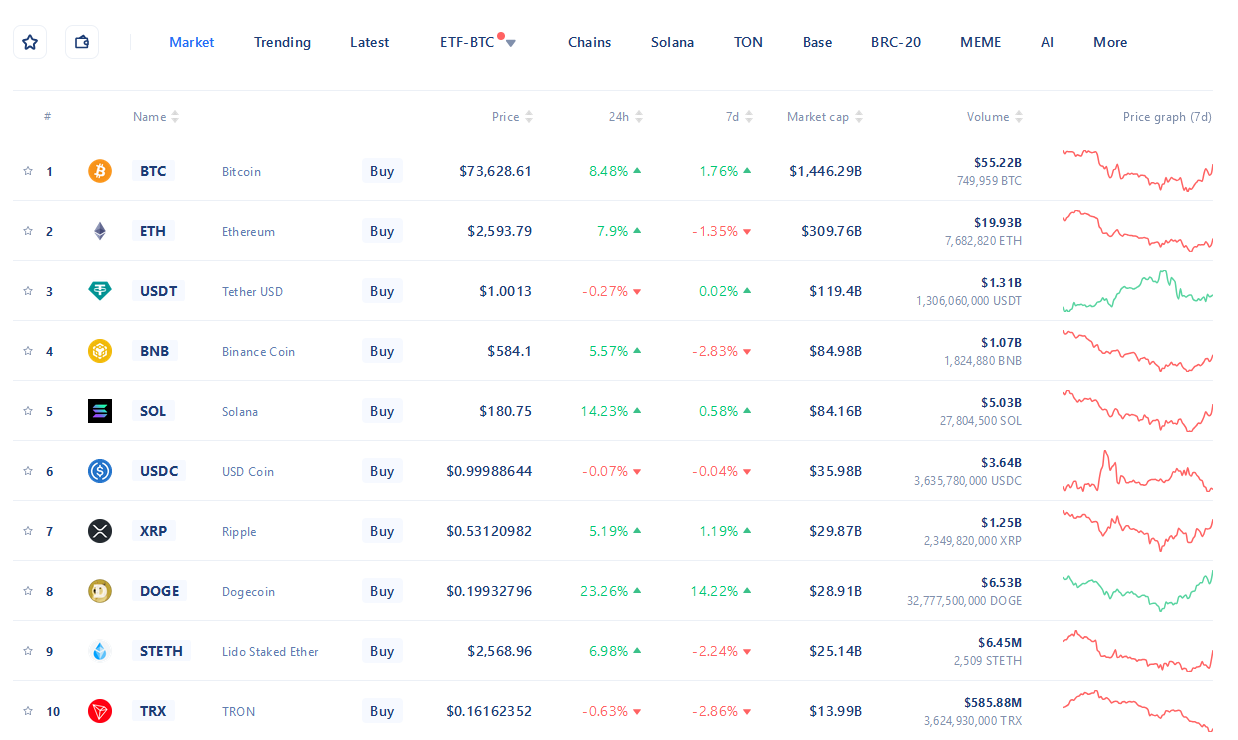This screenshot has width=1238, height=740.
Task: Click the Bitcoin coin logo
Action: click(100, 171)
